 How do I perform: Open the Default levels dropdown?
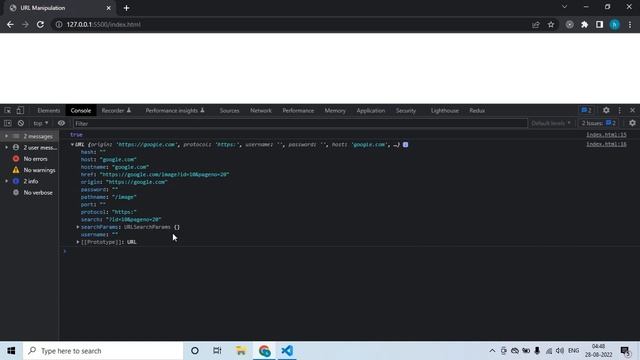pos(551,123)
